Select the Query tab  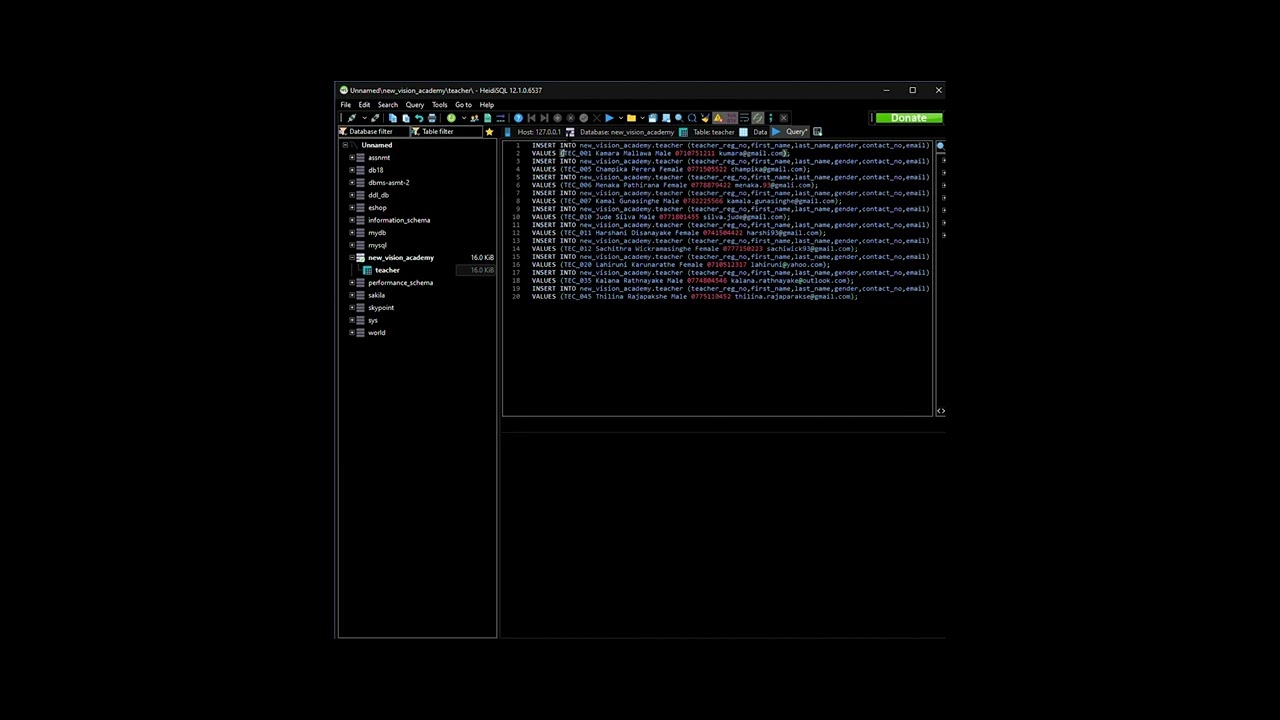[x=790, y=132]
